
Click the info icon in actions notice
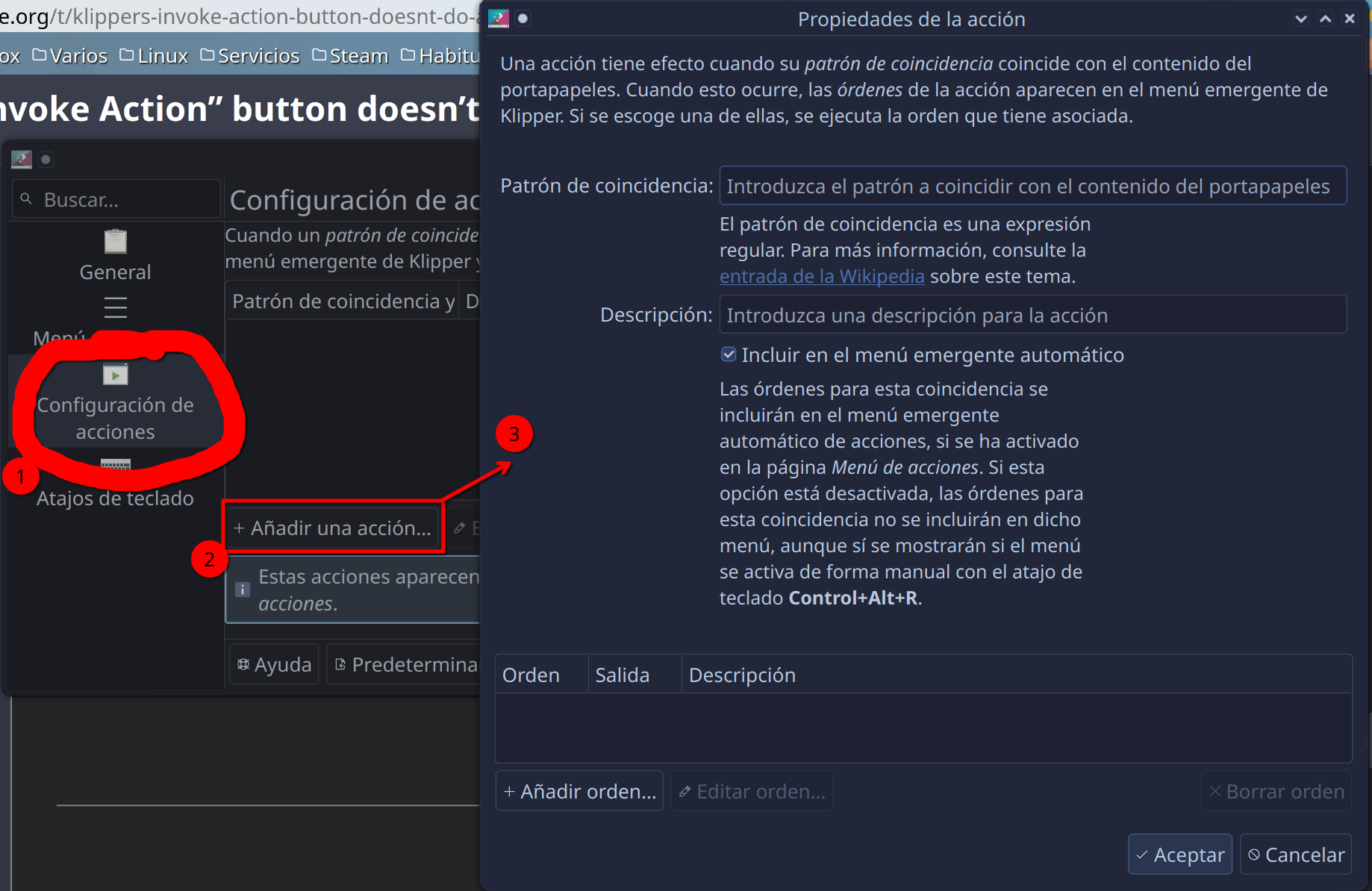tap(243, 590)
